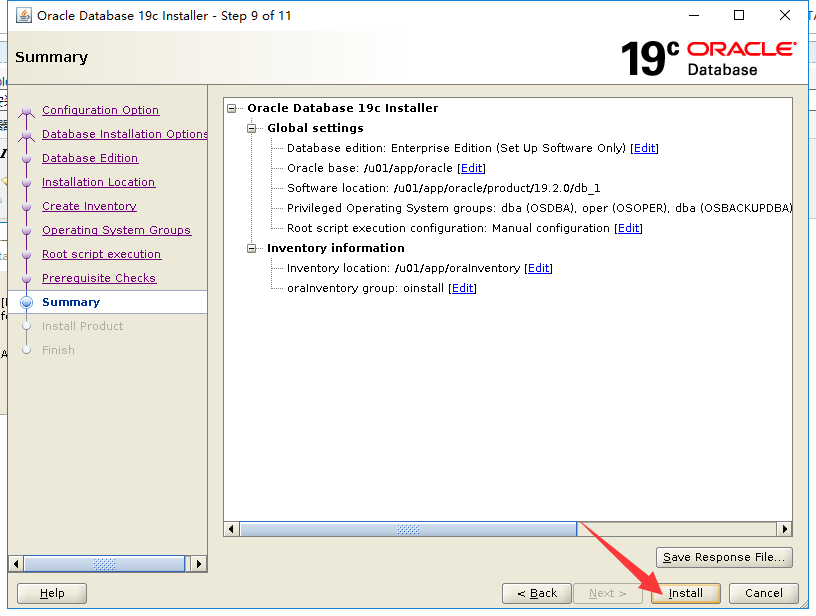Screen dimensions: 816x616
Task: Open the Configuration Option step
Action: click(100, 110)
